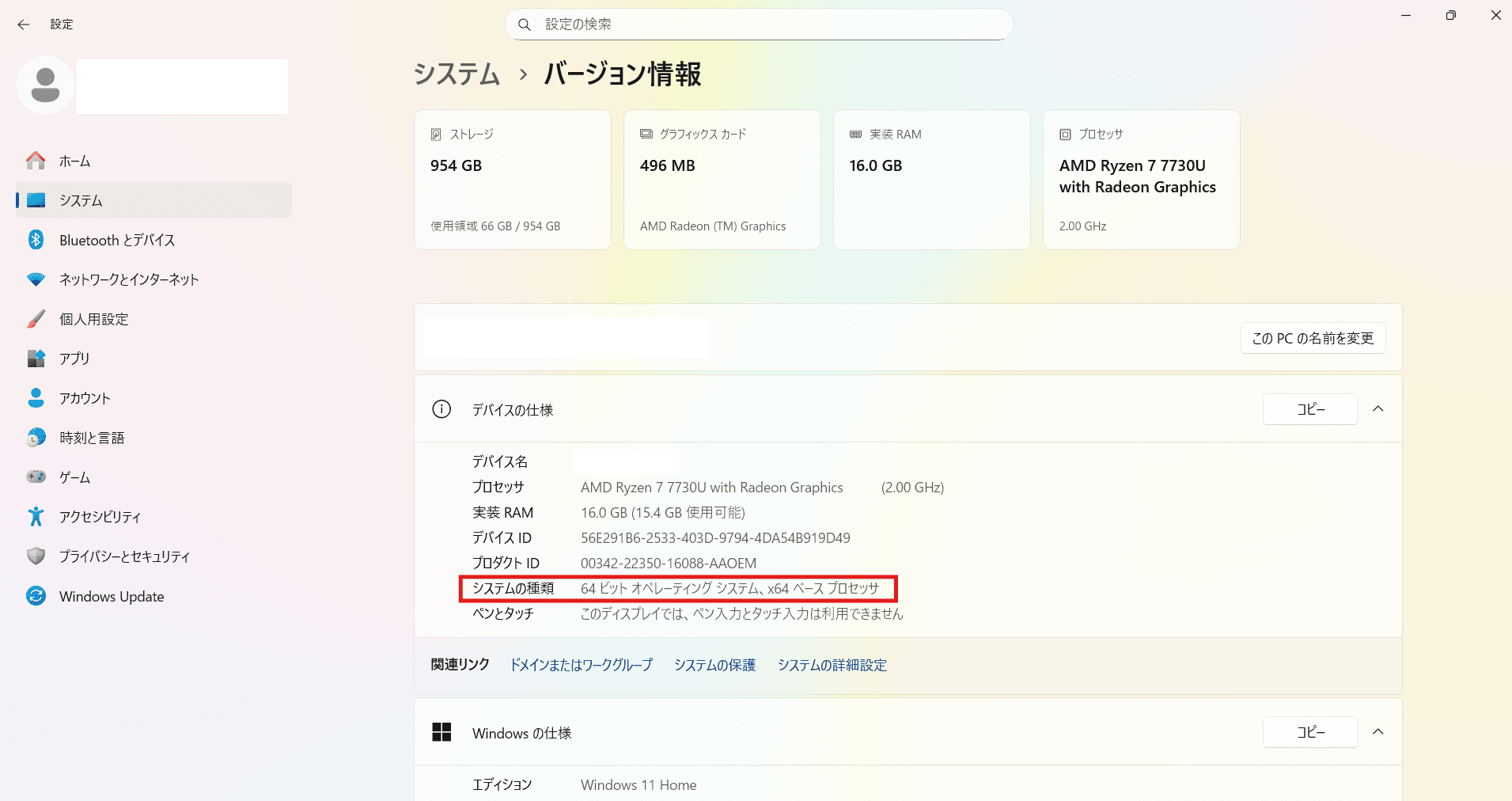The image size is (1512, 801).
Task: Open システムの保護 link
Action: click(715, 665)
